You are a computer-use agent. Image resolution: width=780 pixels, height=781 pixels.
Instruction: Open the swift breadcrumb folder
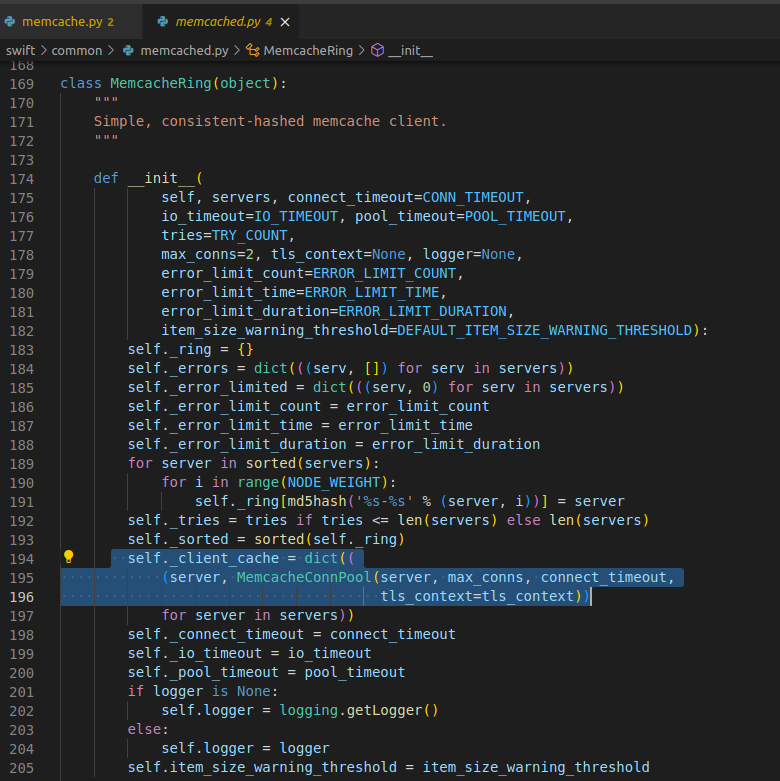[x=20, y=50]
